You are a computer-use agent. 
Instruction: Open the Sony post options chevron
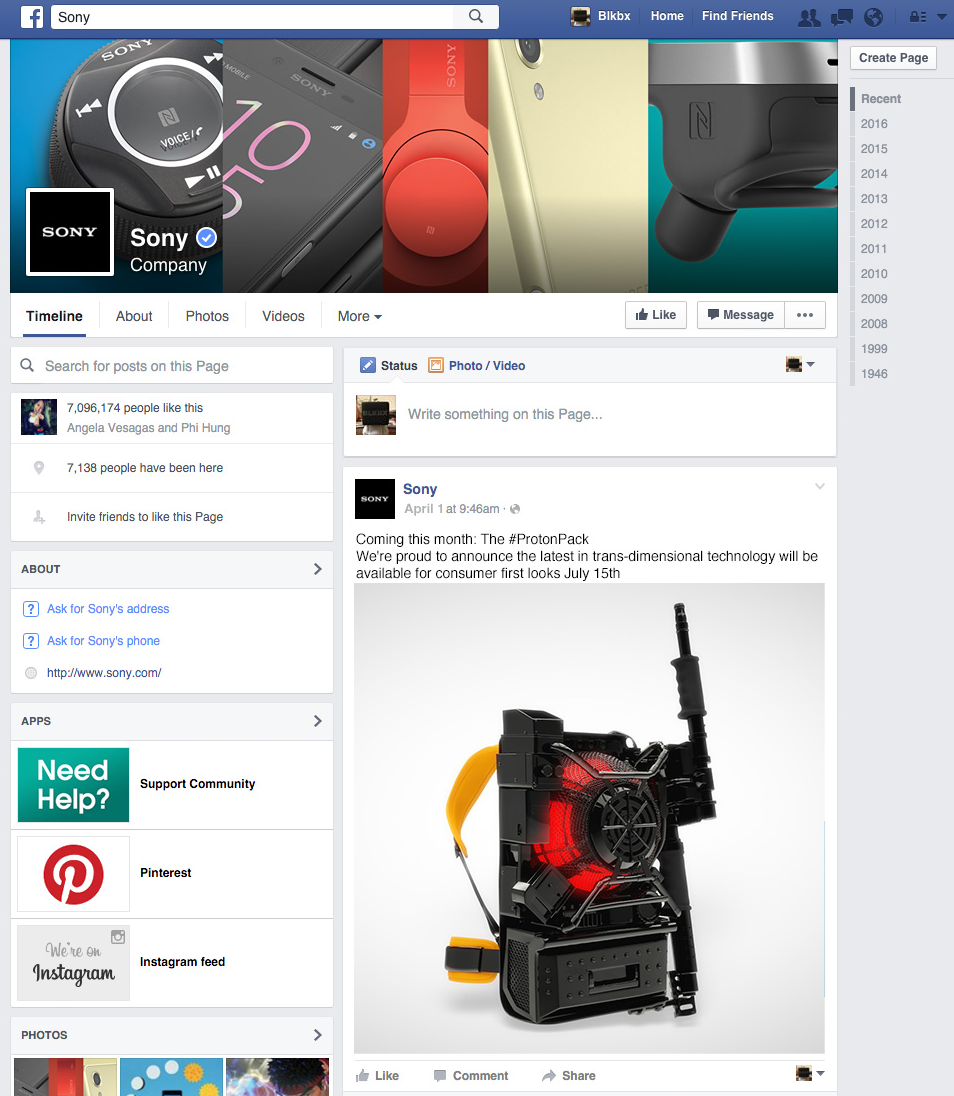click(x=820, y=486)
